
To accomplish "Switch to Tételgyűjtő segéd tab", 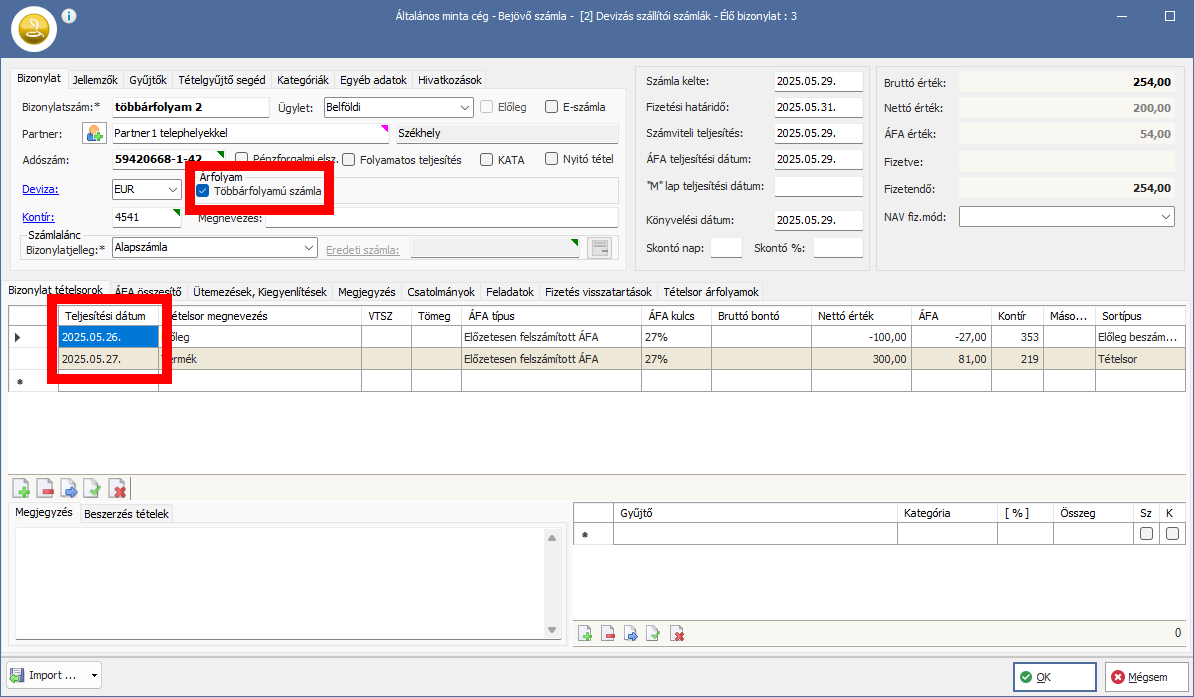I will coord(222,80).
